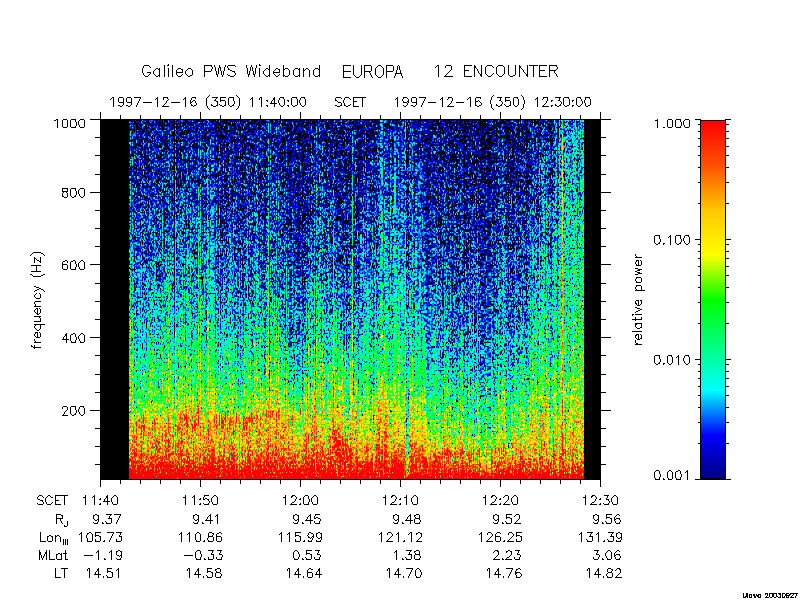This screenshot has height=600, width=800.
Task: Click the 'relative power' color bar title
Action: [x=638, y=300]
